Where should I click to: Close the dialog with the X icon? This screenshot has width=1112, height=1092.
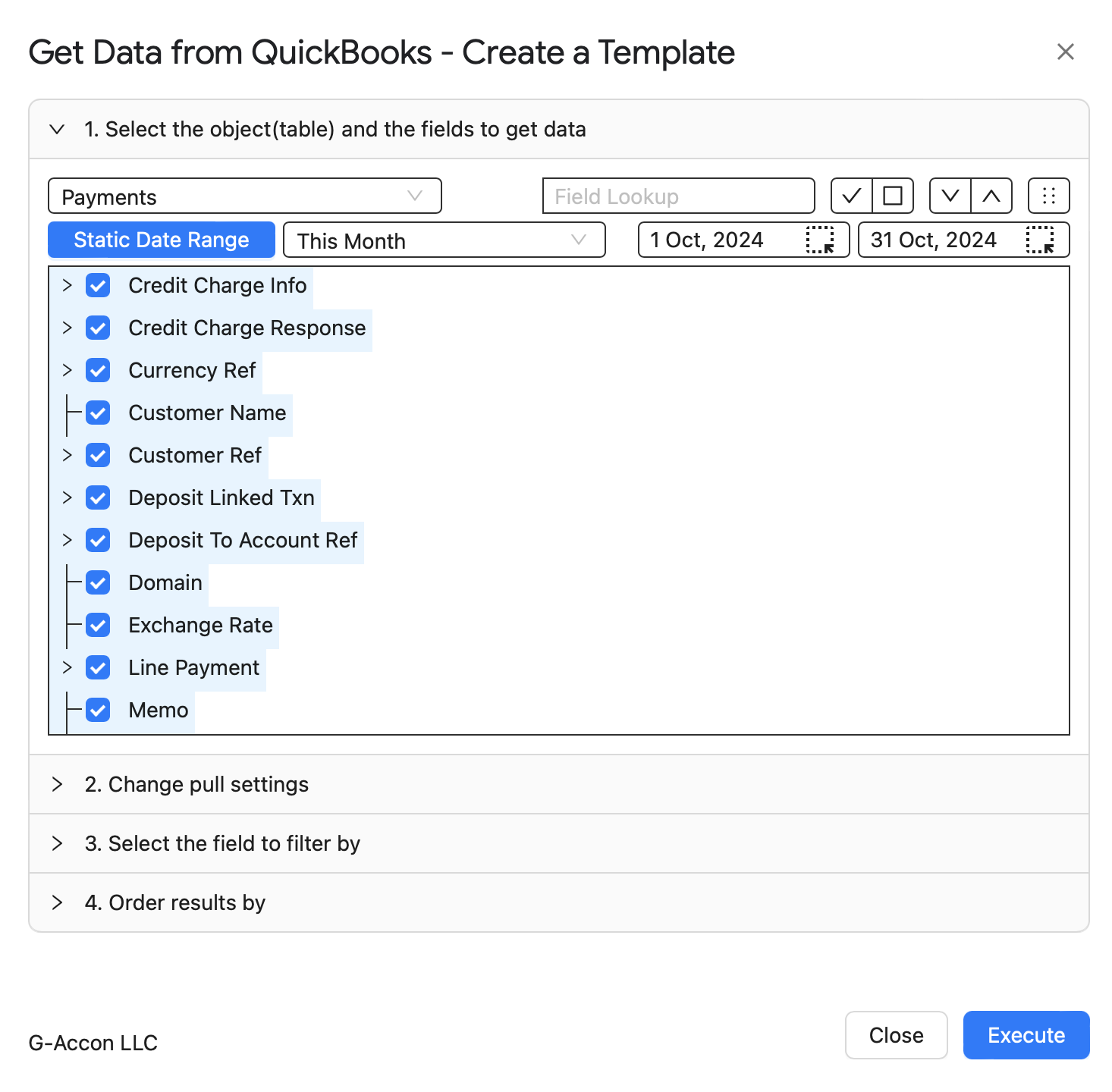pyautogui.click(x=1065, y=52)
